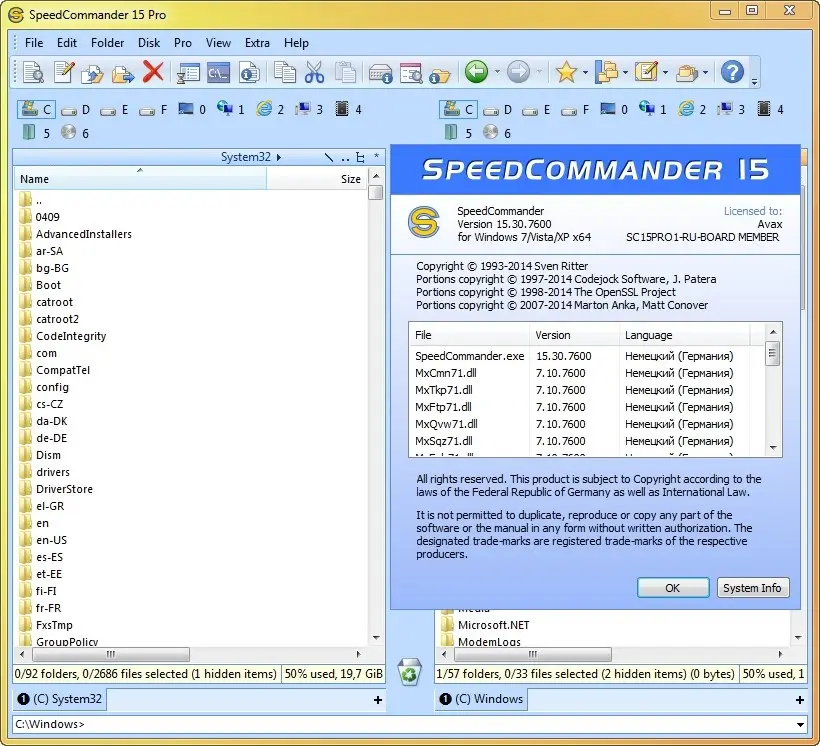Open the command line history dropdown
The height and width of the screenshot is (746, 820).
(800, 725)
